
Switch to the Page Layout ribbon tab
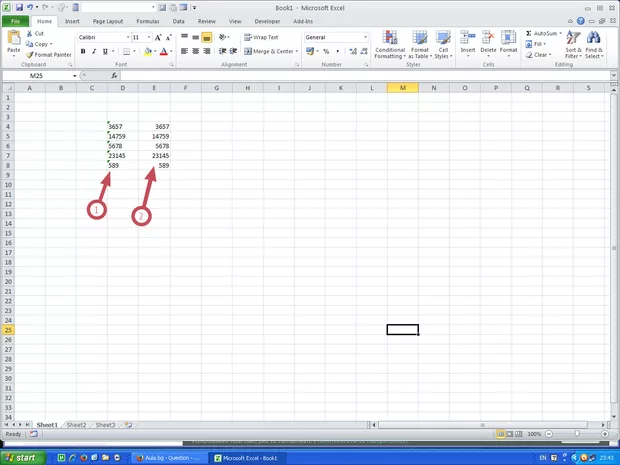click(107, 20)
